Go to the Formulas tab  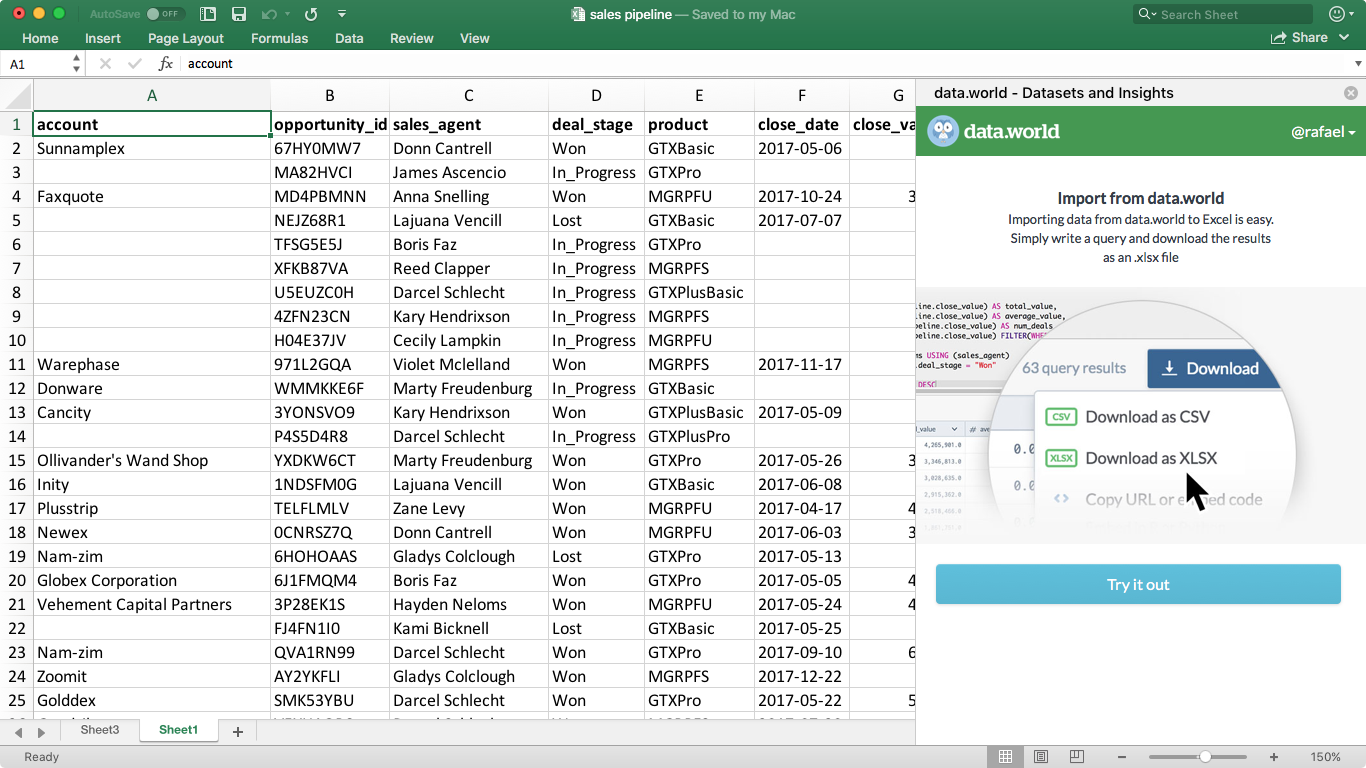[280, 38]
